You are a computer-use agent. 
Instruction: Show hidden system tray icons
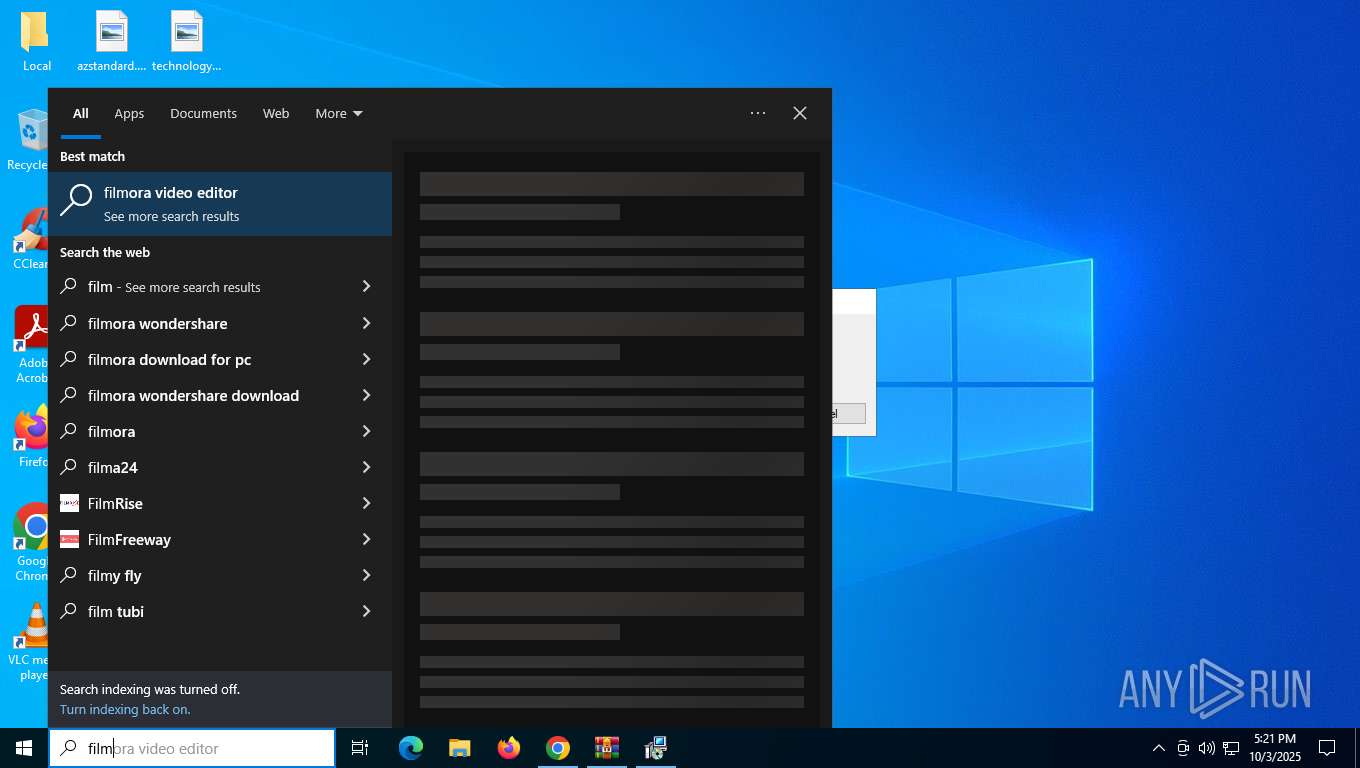(x=1159, y=748)
